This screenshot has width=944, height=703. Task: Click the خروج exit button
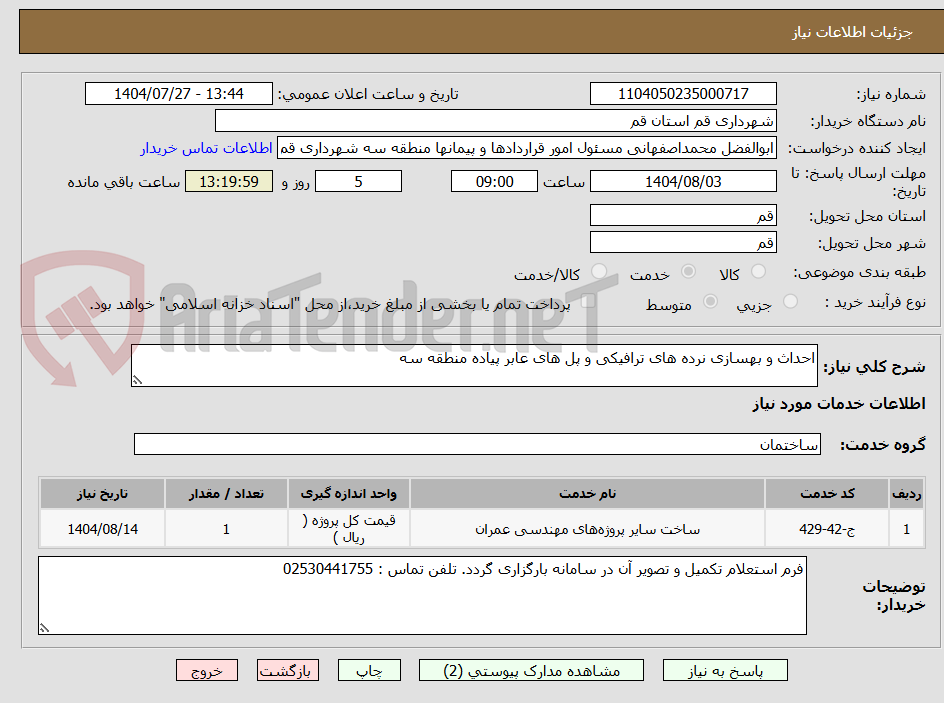coord(206,670)
